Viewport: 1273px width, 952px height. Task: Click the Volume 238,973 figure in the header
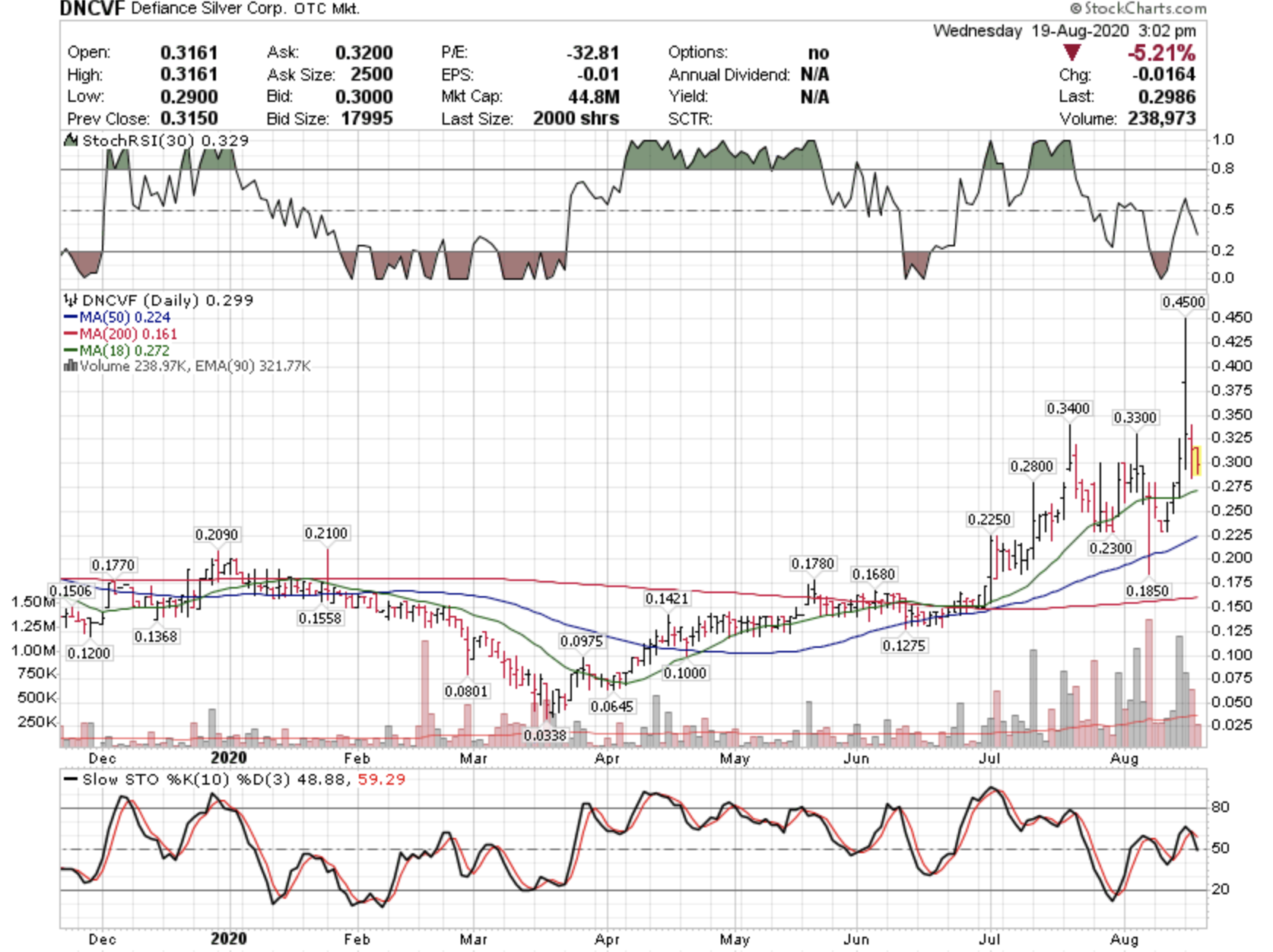pyautogui.click(x=1161, y=119)
